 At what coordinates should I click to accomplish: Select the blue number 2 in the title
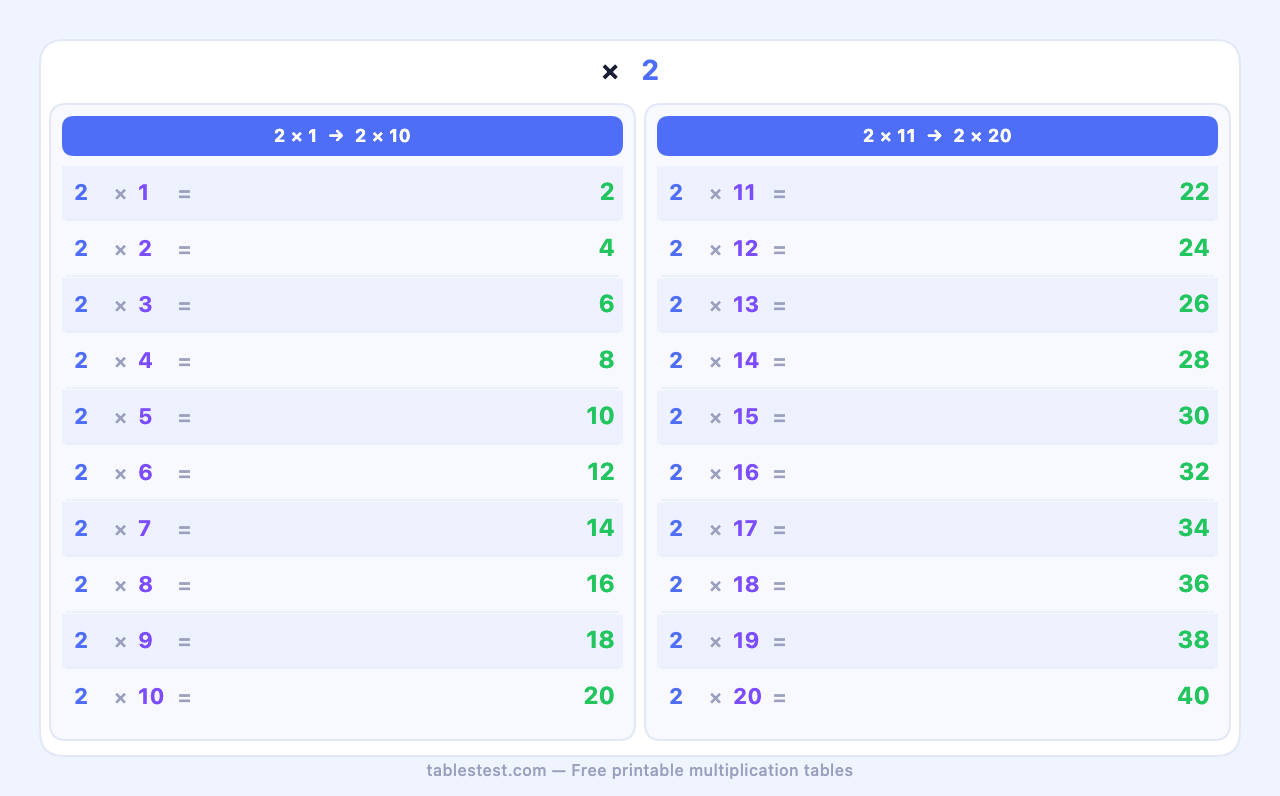pos(650,70)
